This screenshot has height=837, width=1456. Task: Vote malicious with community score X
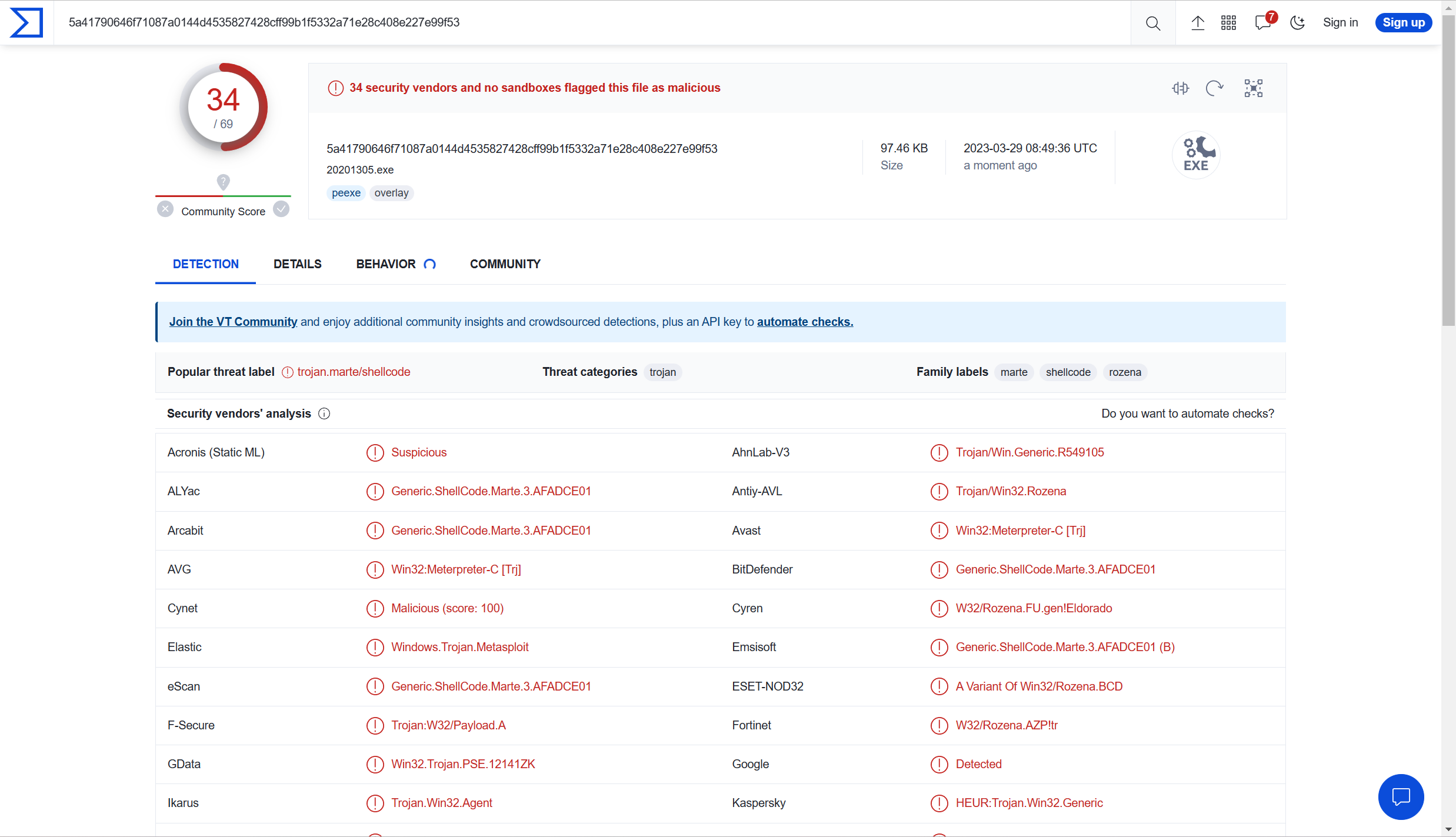(x=165, y=209)
